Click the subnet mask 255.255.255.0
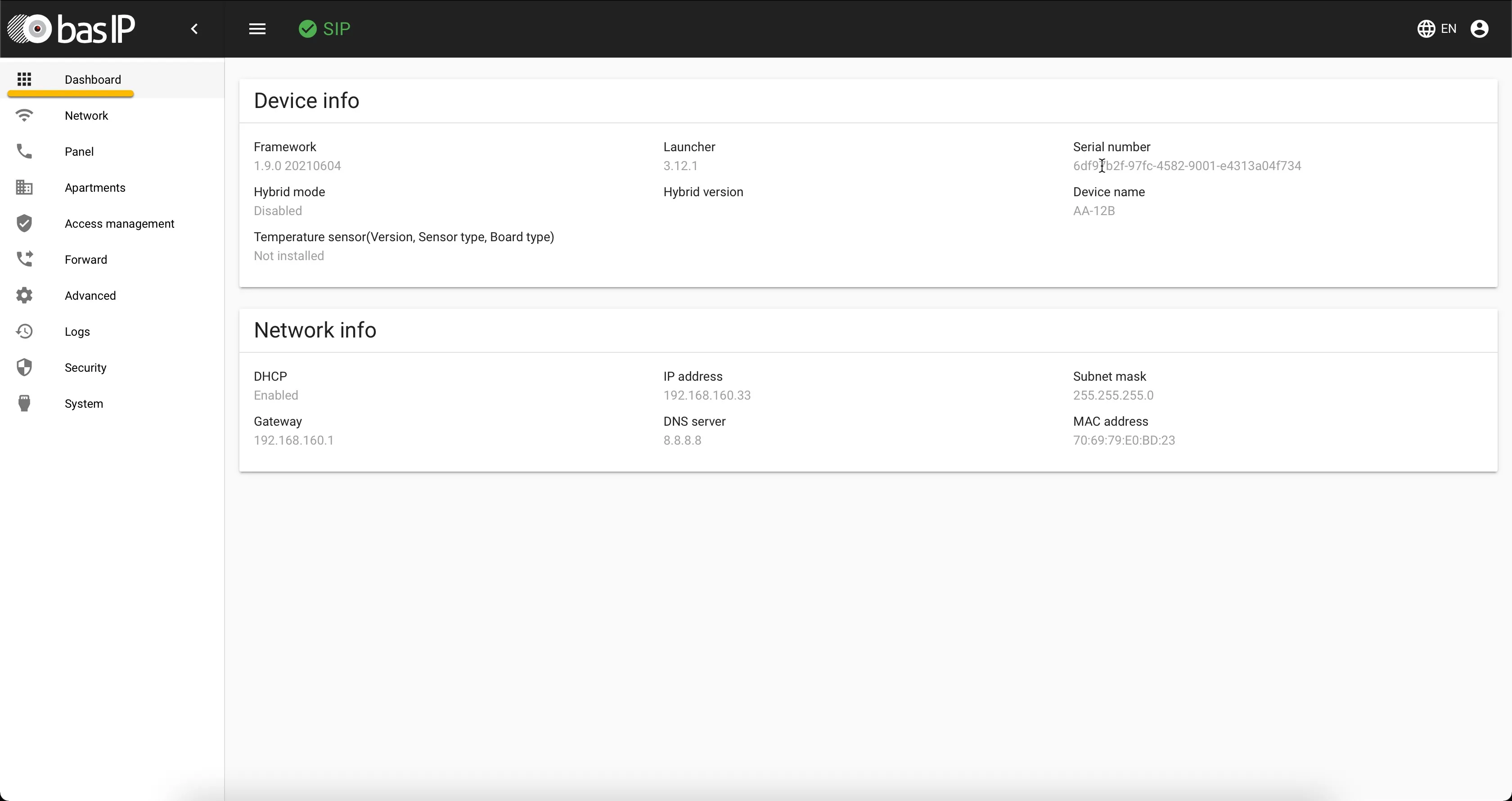 [x=1113, y=396]
